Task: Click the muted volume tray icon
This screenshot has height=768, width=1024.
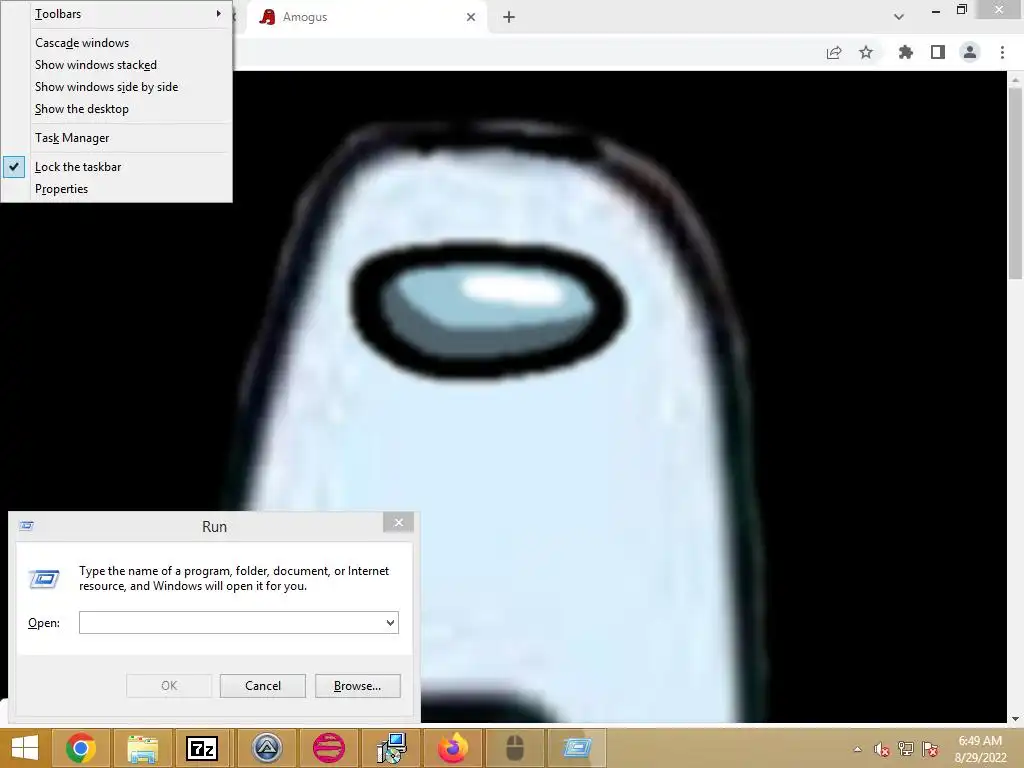Action: (x=882, y=749)
